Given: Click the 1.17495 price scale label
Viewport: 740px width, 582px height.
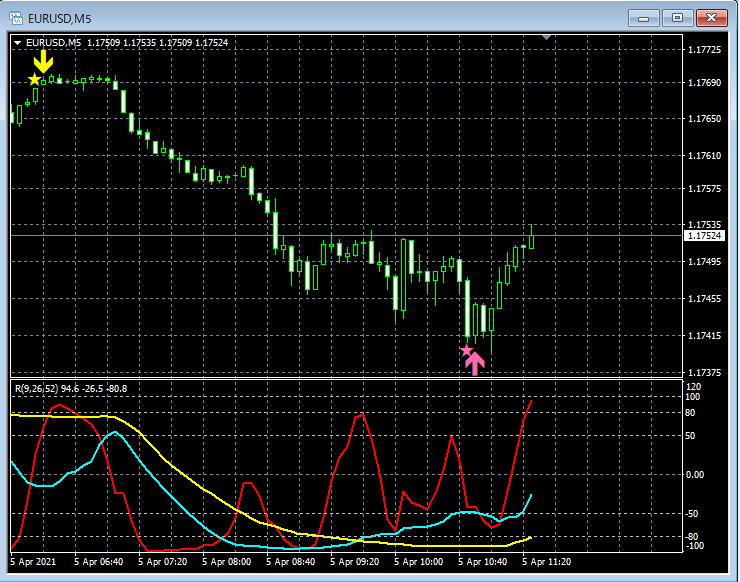Looking at the screenshot, I should point(705,261).
